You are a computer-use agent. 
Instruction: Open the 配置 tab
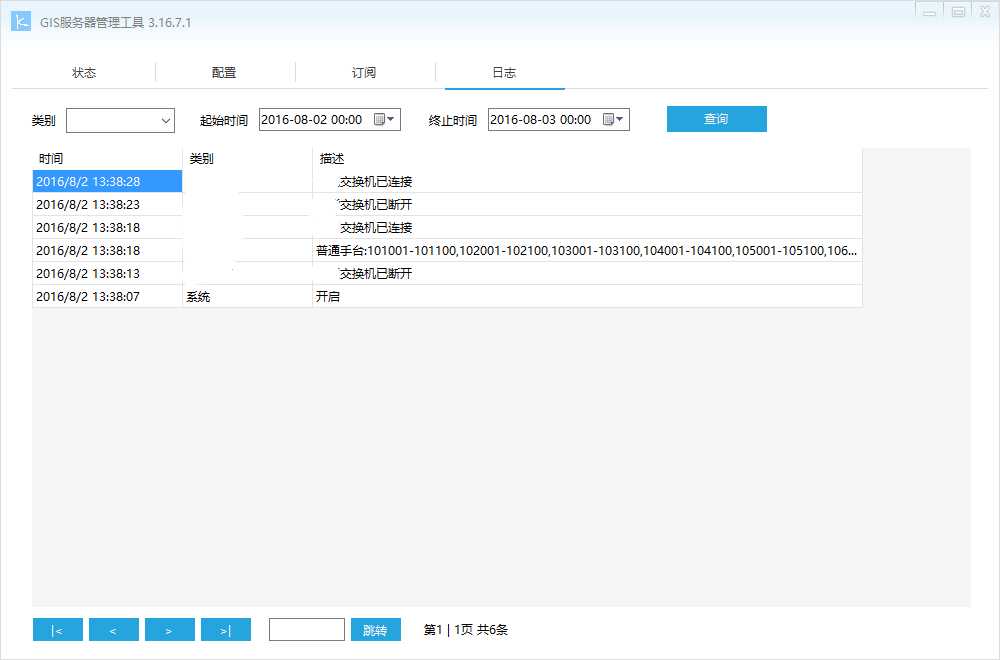(224, 73)
